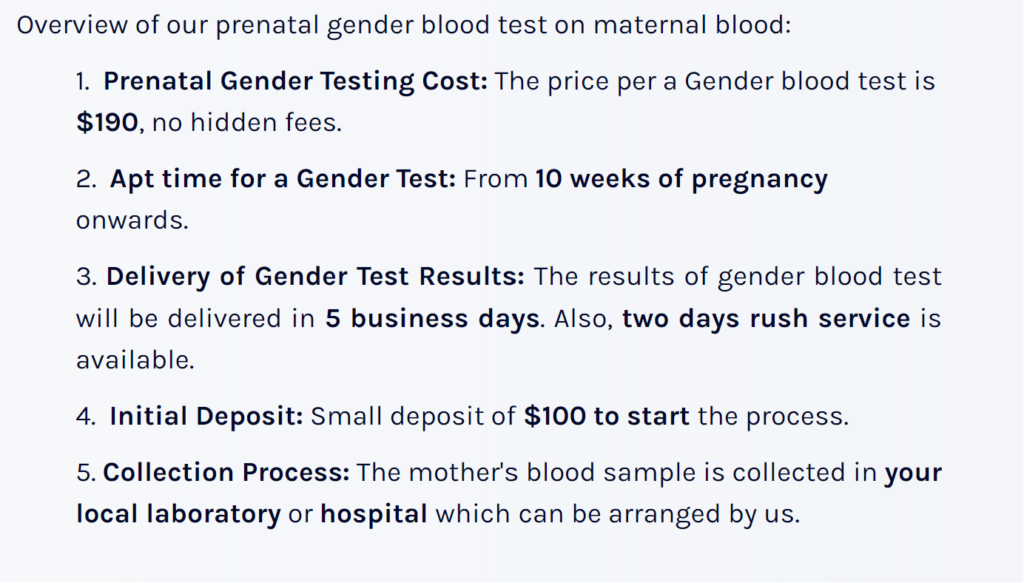The width and height of the screenshot is (1024, 583).
Task: Click the 'Overview of our prenatal gender' intro line
Action: (404, 25)
